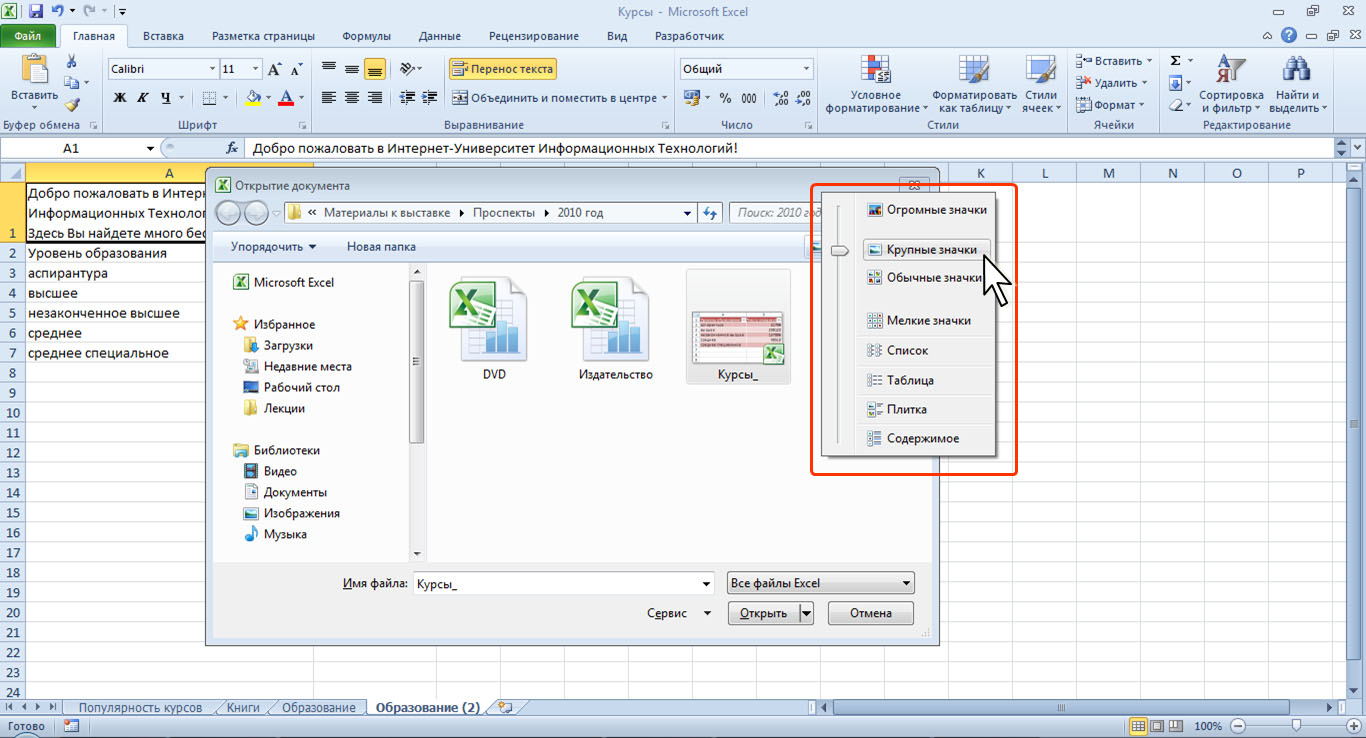Click the Undo icon in quick access toolbar

tap(58, 12)
